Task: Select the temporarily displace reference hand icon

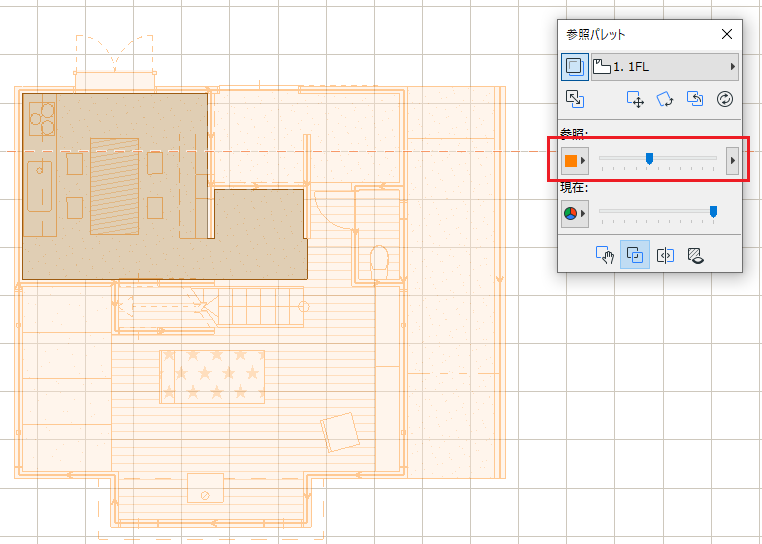Action: [x=605, y=255]
